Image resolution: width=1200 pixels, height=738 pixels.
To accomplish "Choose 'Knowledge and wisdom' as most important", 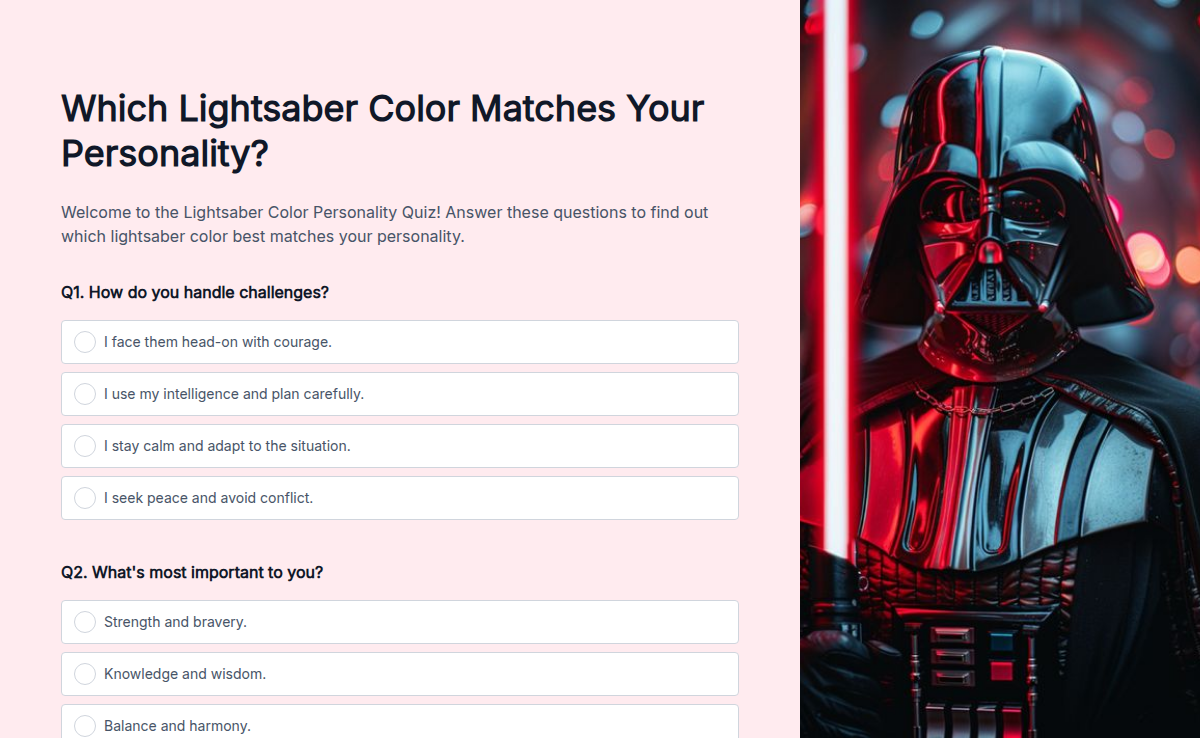I will [x=85, y=674].
